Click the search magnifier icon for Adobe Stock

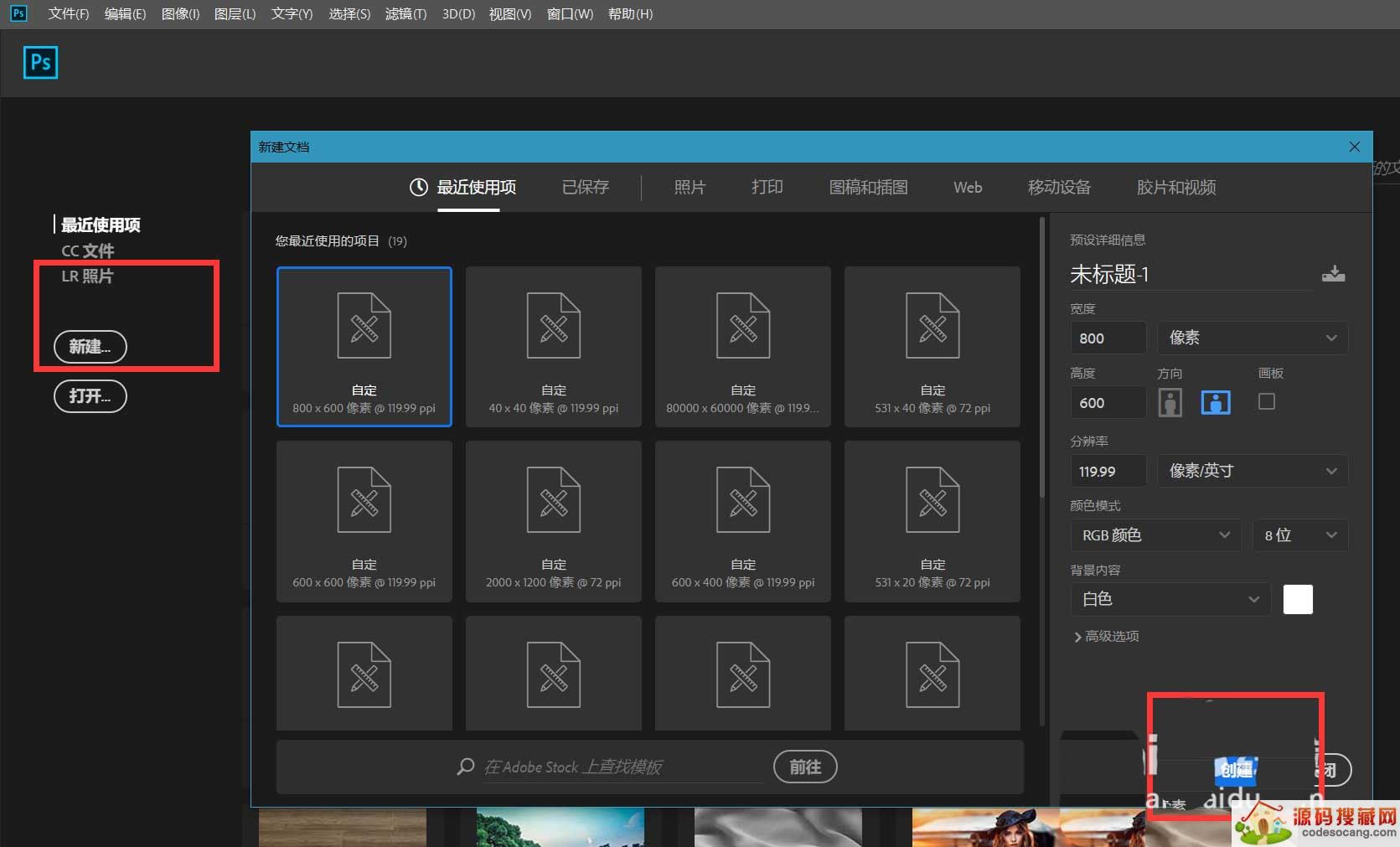pos(466,767)
